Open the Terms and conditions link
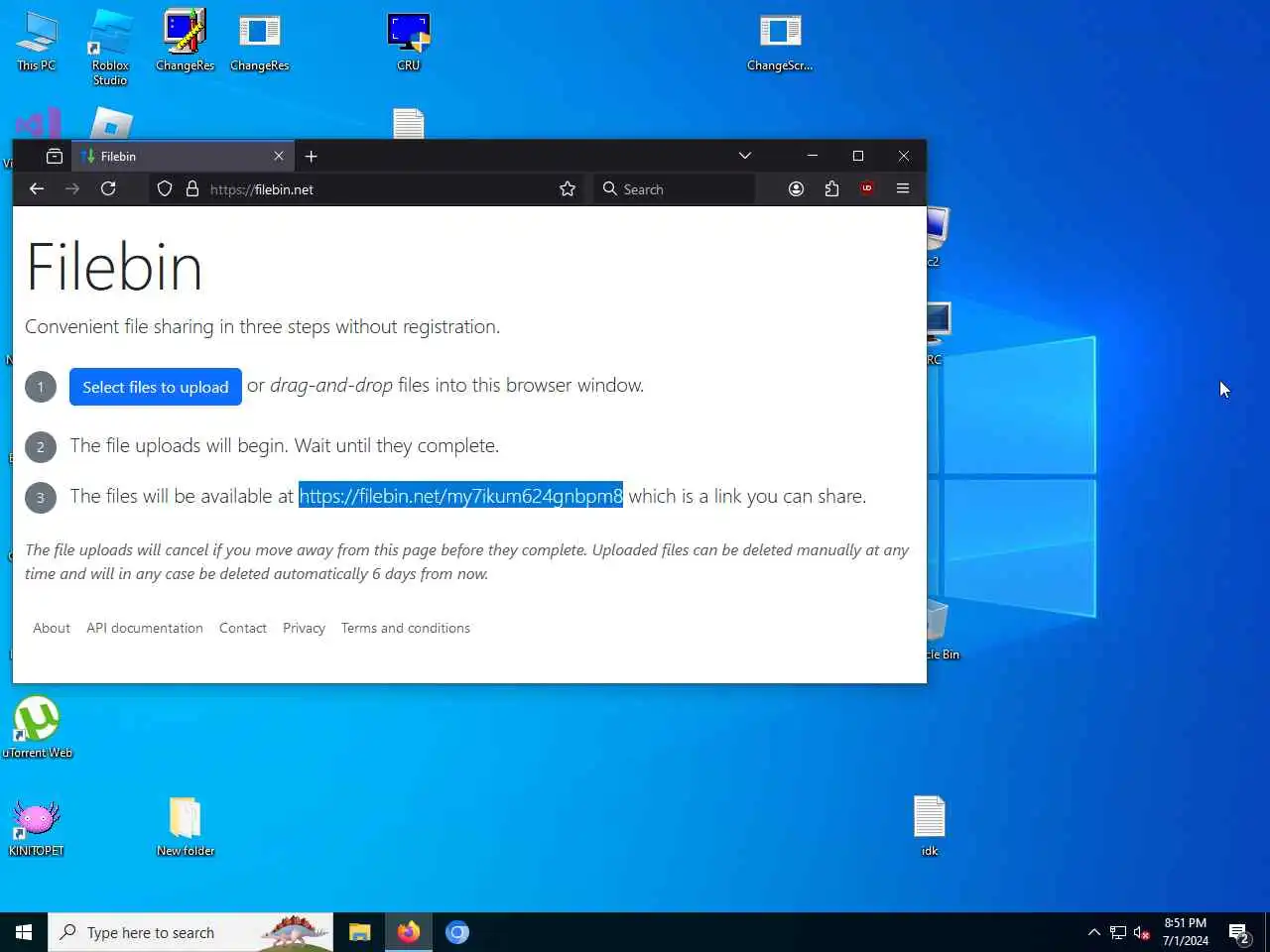1270x952 pixels. point(406,628)
